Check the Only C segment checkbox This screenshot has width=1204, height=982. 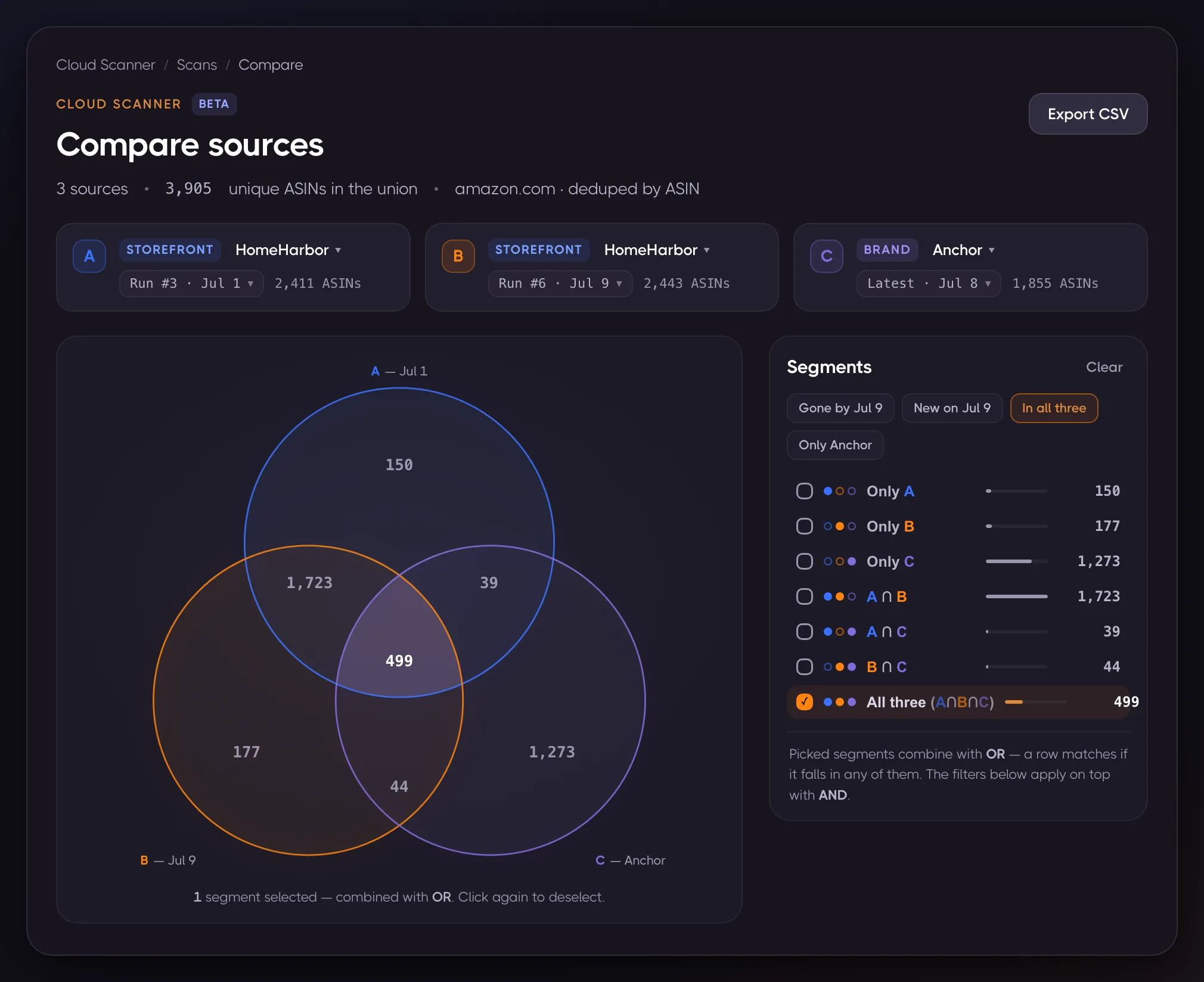pyautogui.click(x=805, y=561)
